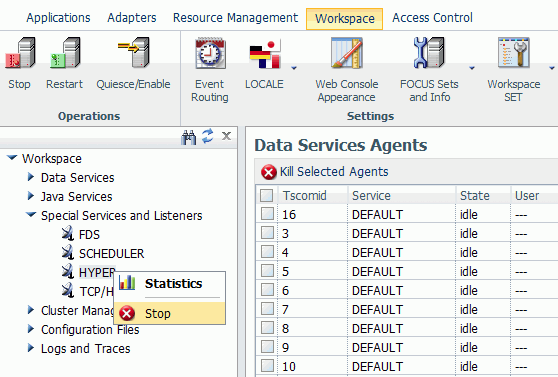This screenshot has width=558, height=377.
Task: Click the SCHEDULER listener icon
Action: coord(68,253)
